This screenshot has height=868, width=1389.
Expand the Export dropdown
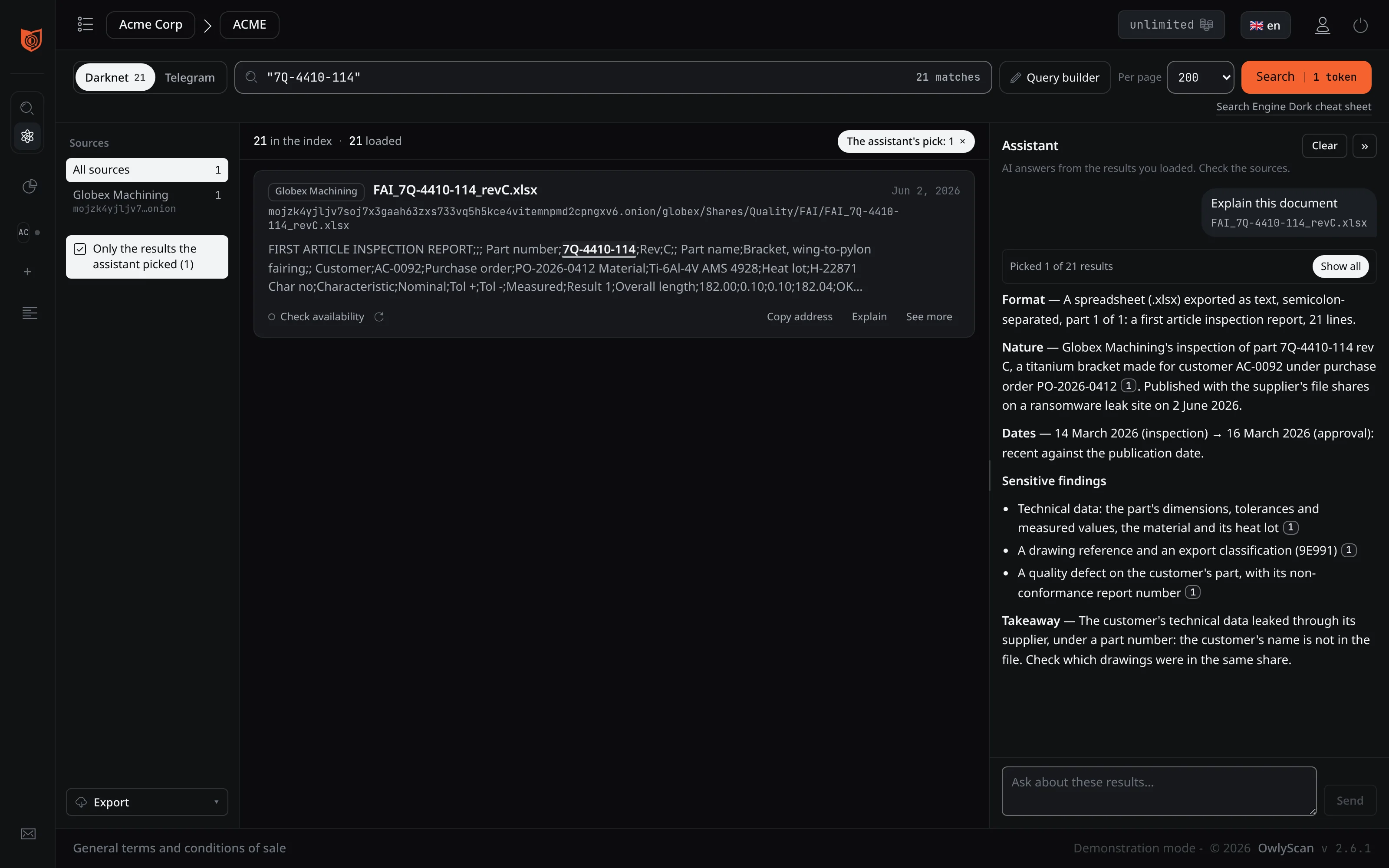pos(147,802)
